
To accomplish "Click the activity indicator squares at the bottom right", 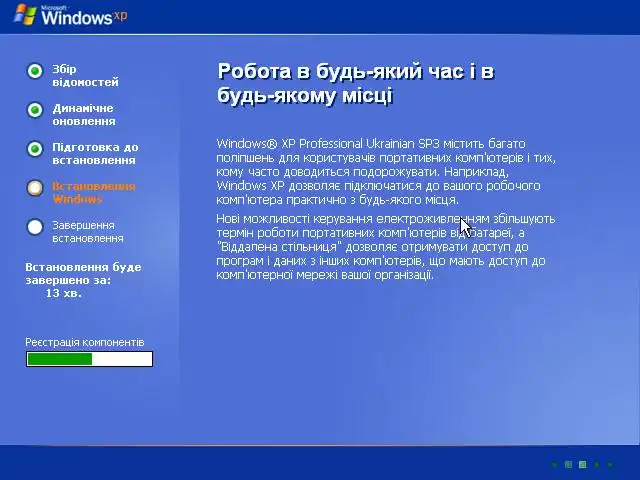I will coord(583,464).
